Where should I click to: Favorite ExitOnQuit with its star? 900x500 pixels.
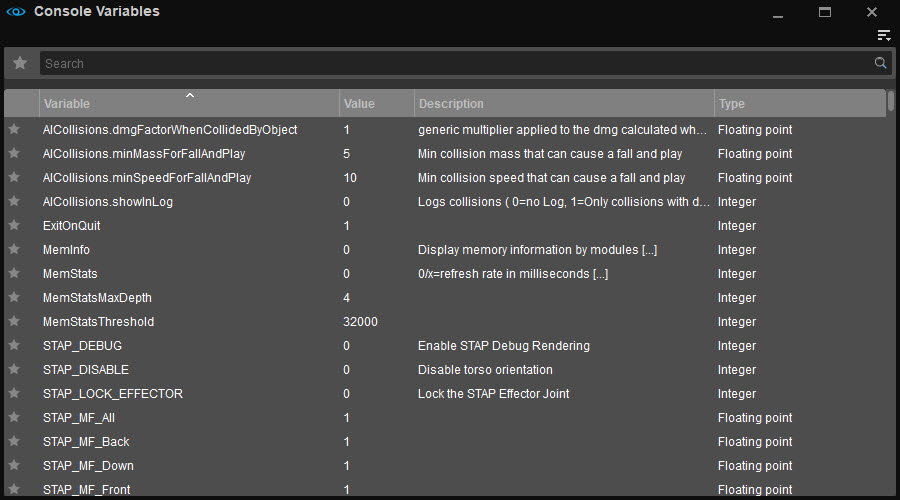click(x=14, y=226)
